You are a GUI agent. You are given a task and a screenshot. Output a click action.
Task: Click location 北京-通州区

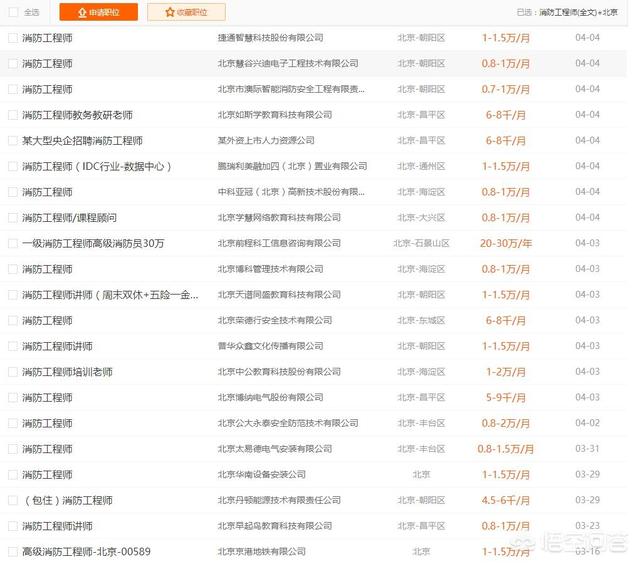[421, 167]
